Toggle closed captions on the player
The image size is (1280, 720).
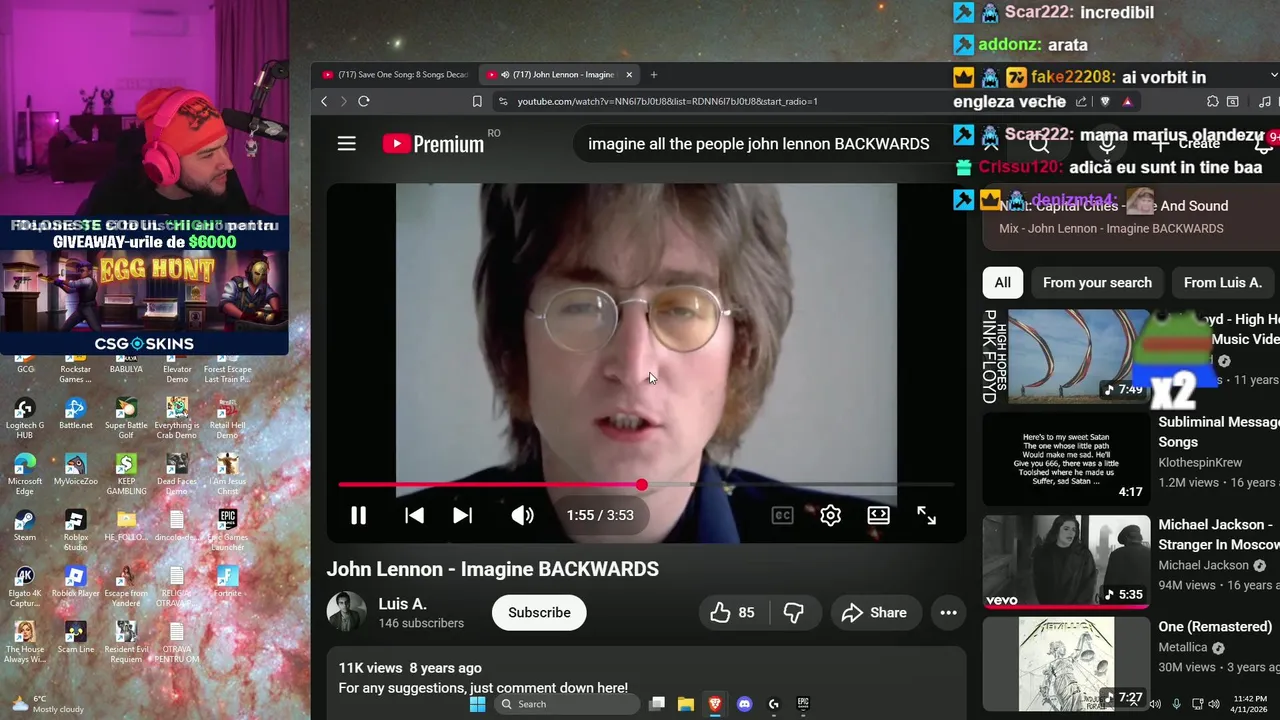pos(782,515)
